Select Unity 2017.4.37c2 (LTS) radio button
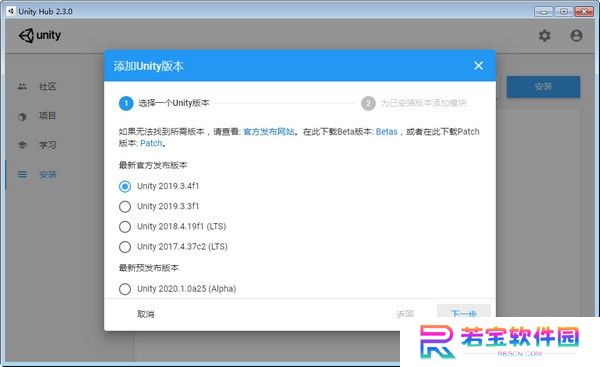The width and height of the screenshot is (600, 367). point(125,247)
